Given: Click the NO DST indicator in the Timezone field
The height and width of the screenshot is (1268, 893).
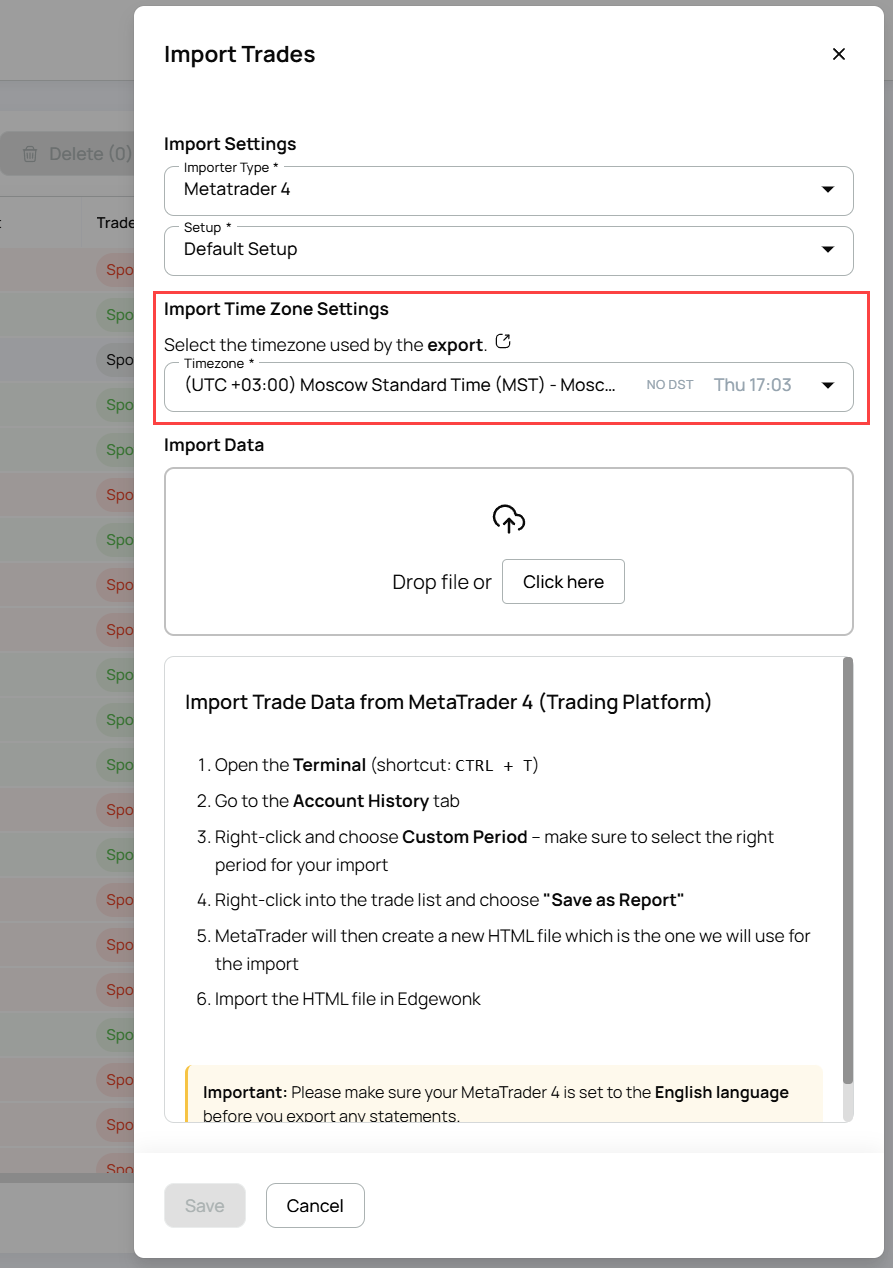Looking at the screenshot, I should pos(669,384).
